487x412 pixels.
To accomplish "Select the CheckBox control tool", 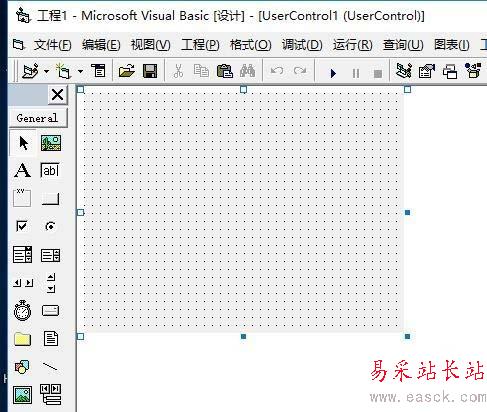I will 22,226.
